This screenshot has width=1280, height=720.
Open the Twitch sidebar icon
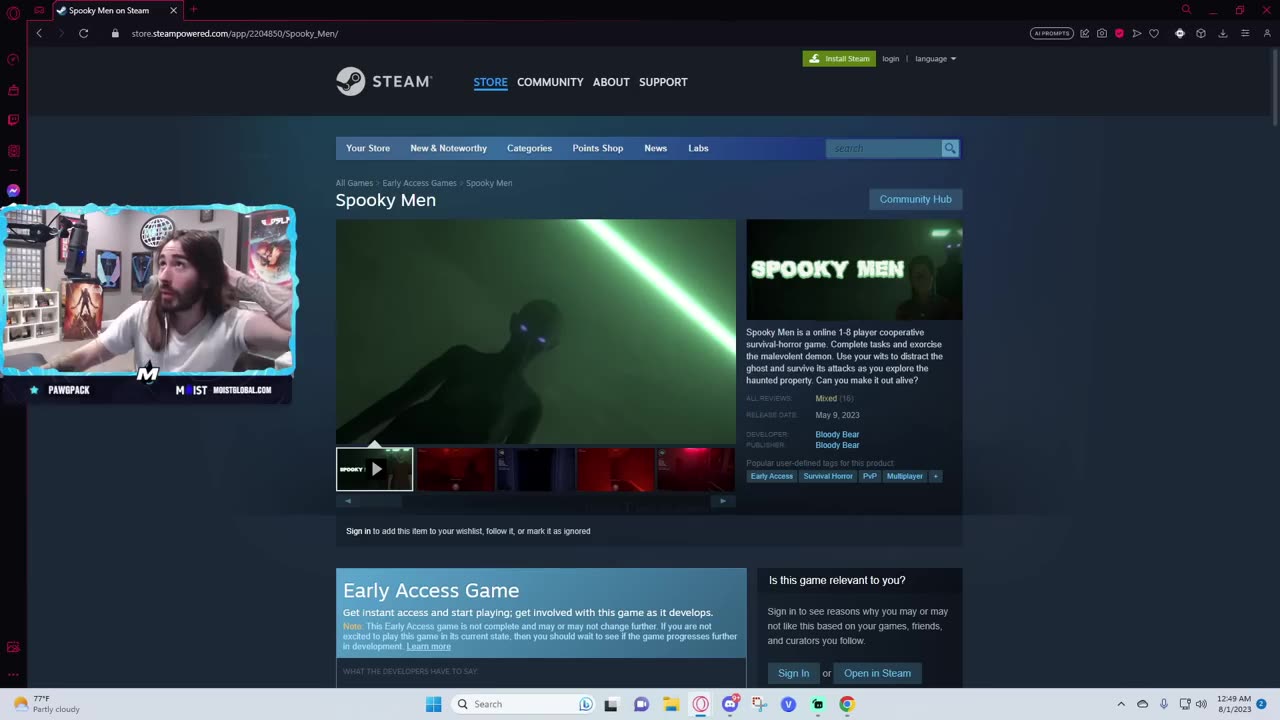coord(13,120)
